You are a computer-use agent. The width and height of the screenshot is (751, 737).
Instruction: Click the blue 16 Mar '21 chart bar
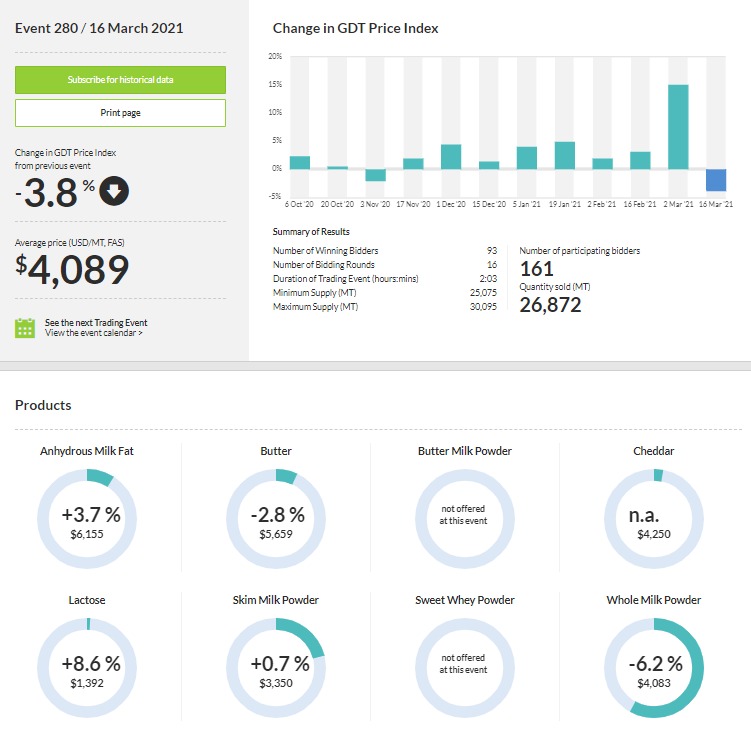716,180
